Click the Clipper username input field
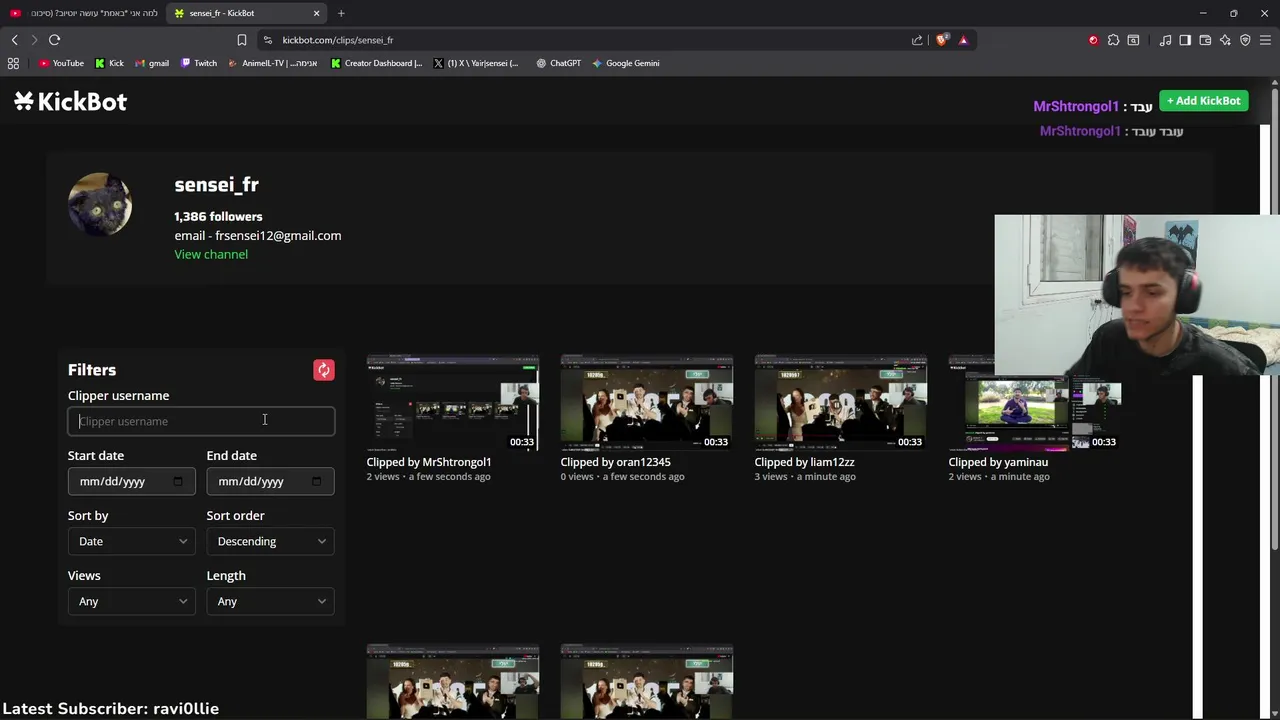Screen dimensions: 1280x720 201,421
